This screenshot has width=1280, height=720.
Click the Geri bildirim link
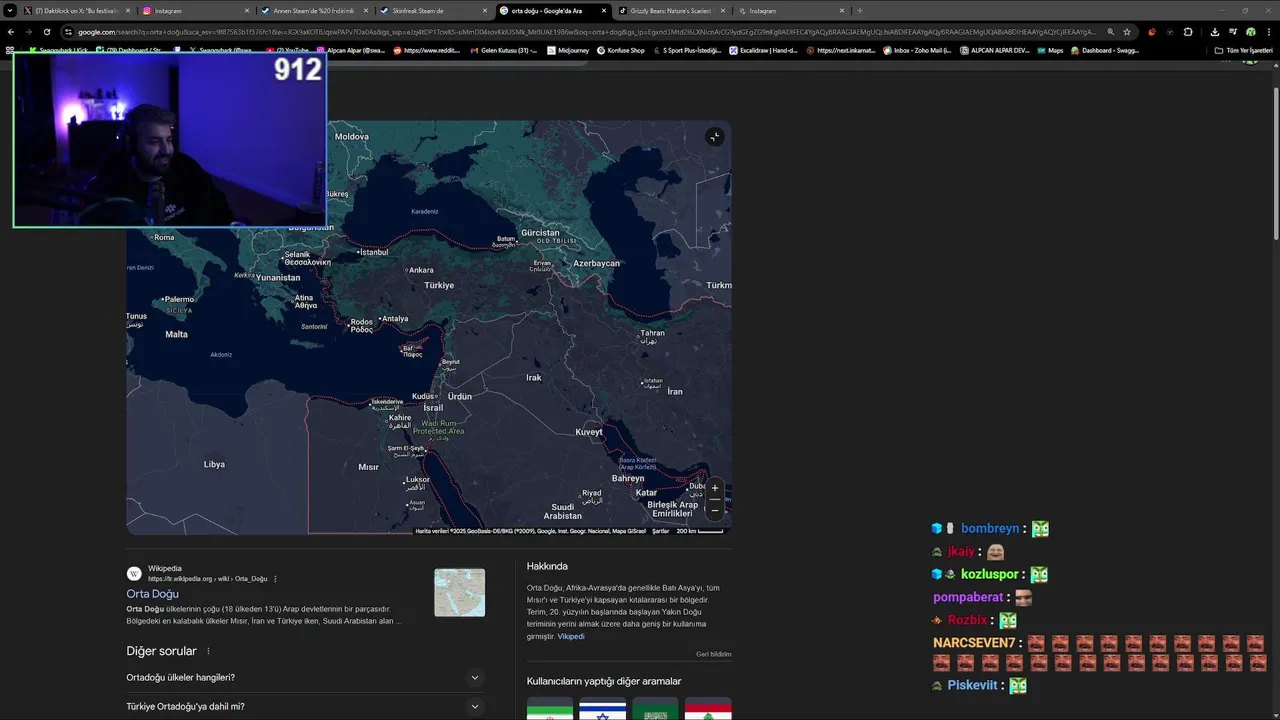[x=714, y=654]
